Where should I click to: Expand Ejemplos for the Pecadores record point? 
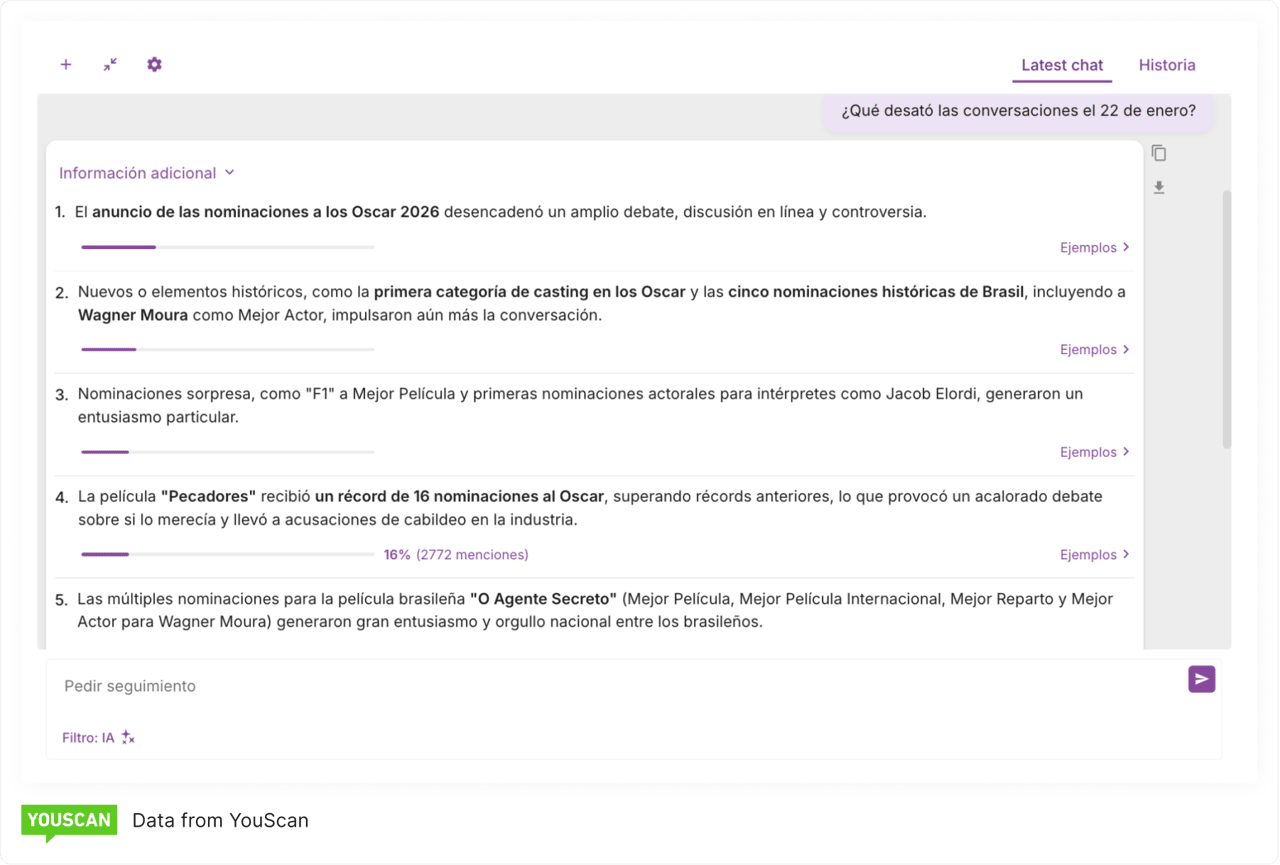point(1094,554)
